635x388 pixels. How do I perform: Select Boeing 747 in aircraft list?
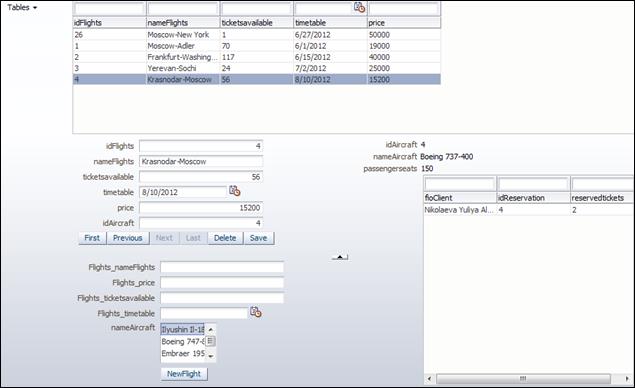pos(183,341)
